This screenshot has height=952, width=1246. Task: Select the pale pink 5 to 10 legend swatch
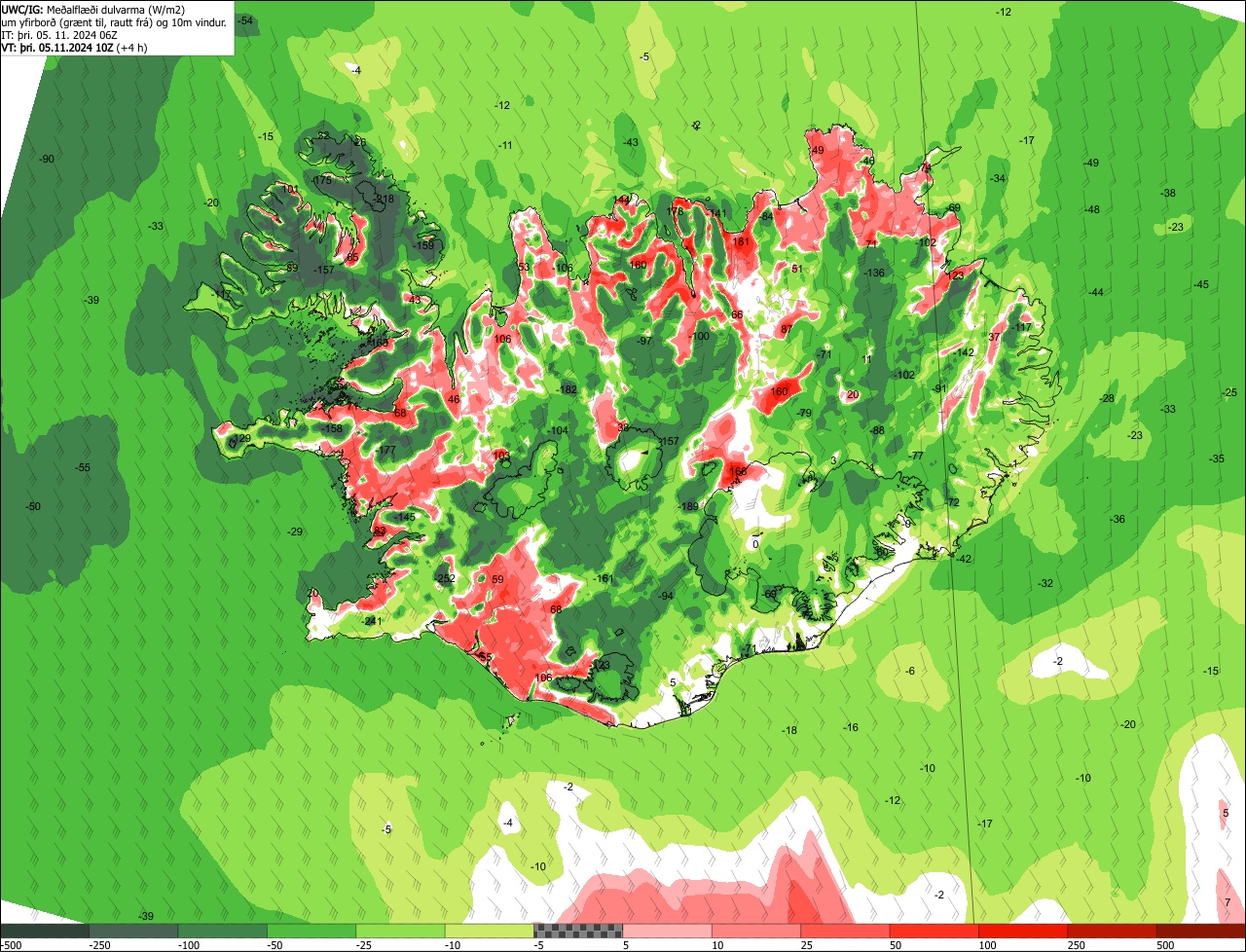point(667,931)
